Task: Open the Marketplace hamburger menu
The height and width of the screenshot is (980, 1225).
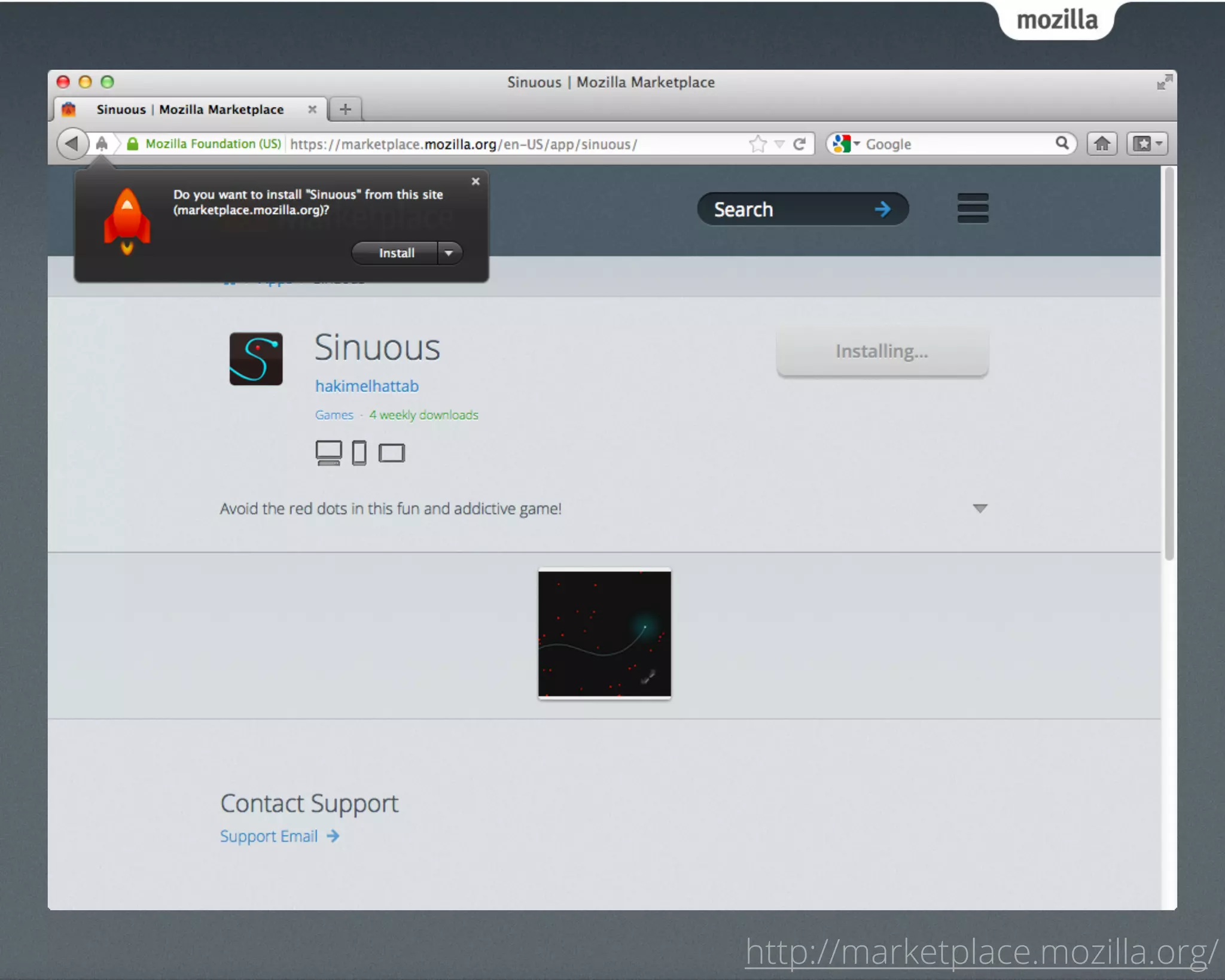Action: click(x=973, y=208)
